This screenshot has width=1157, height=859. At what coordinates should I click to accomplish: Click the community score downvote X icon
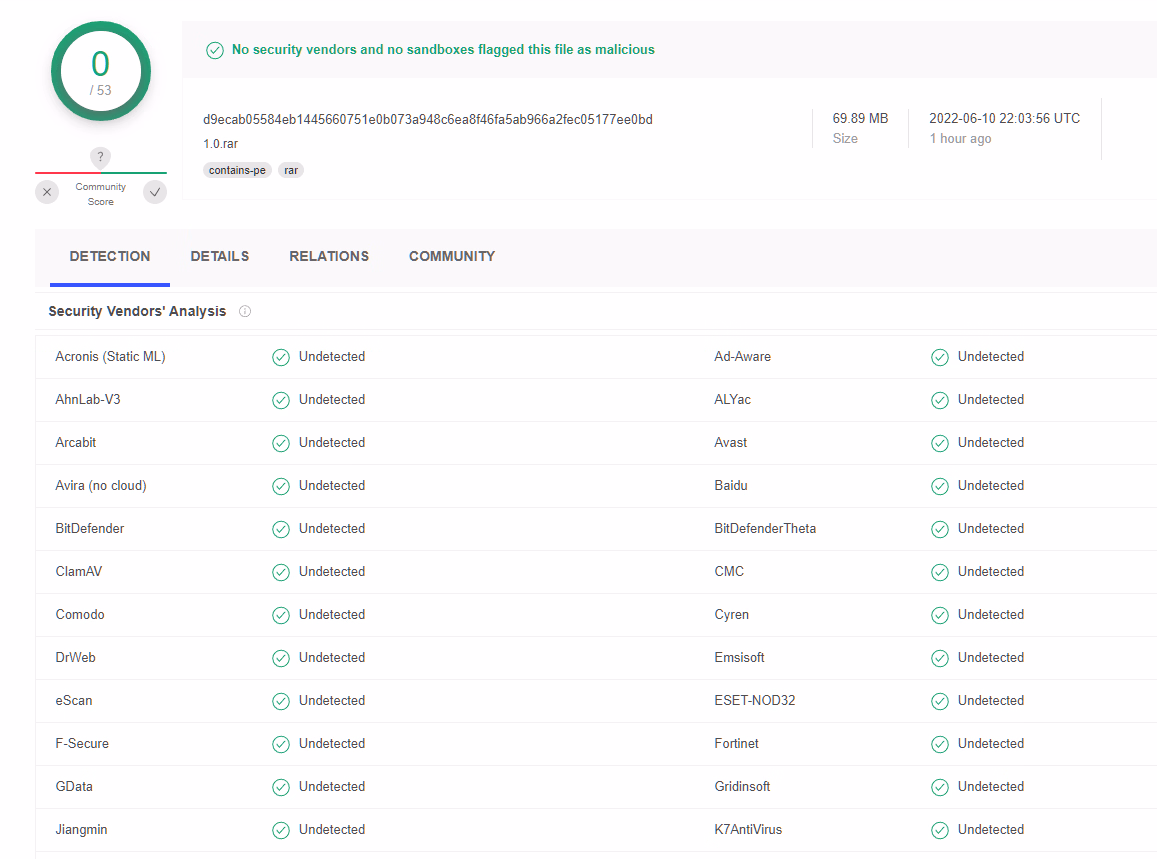coord(47,193)
